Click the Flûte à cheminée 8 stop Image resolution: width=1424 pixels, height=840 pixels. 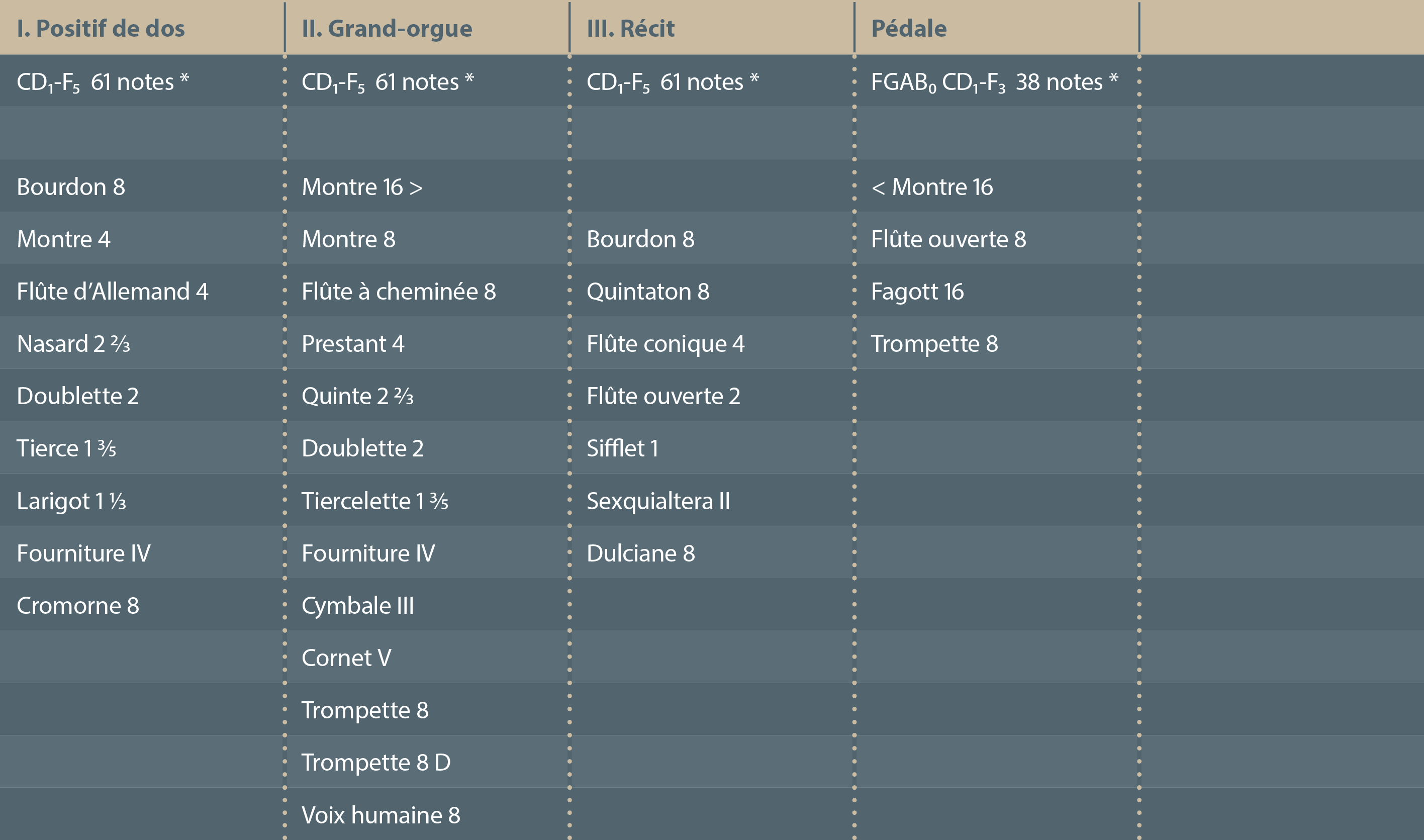399,292
